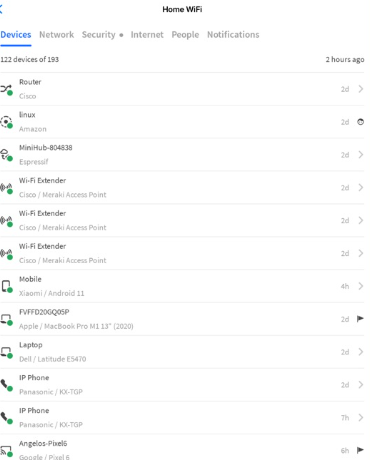Click the Angelos-Pixel6 cast icon
Screen dimensions: 370x461
click(6, 450)
